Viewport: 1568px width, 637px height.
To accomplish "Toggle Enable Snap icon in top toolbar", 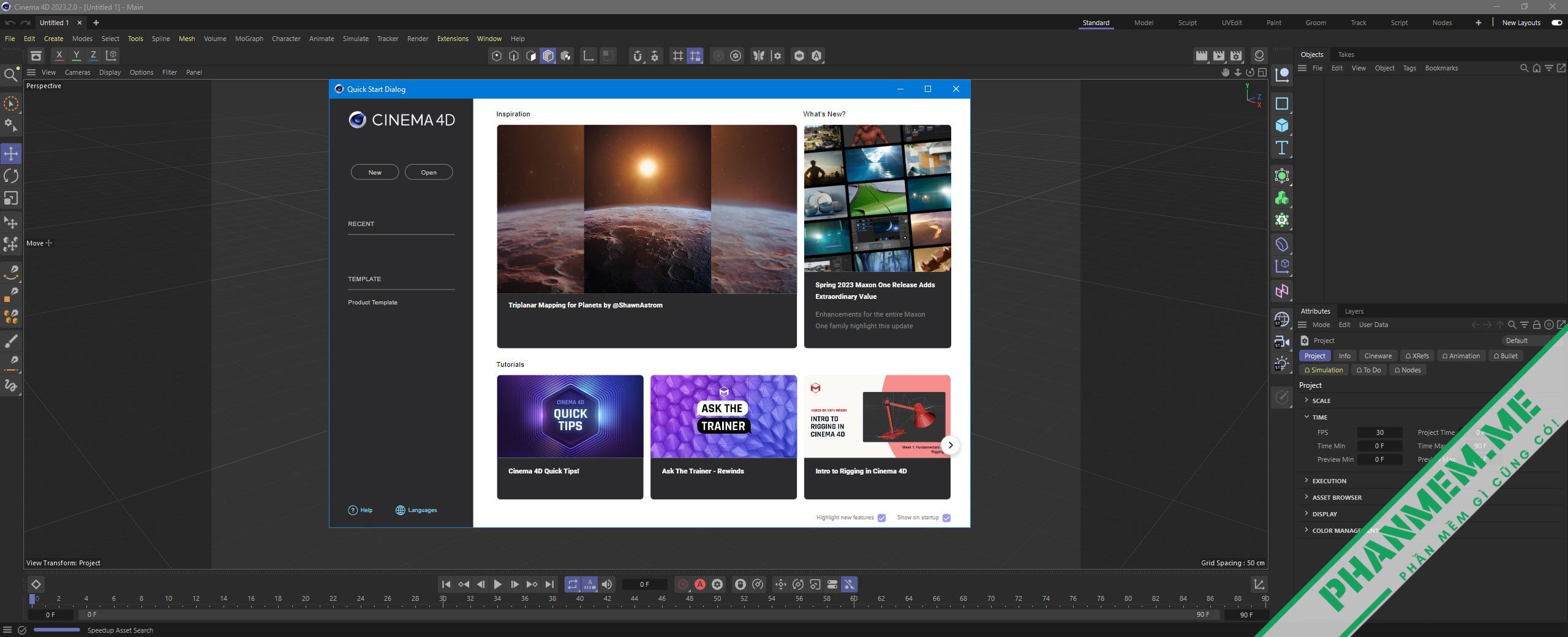I will point(638,56).
